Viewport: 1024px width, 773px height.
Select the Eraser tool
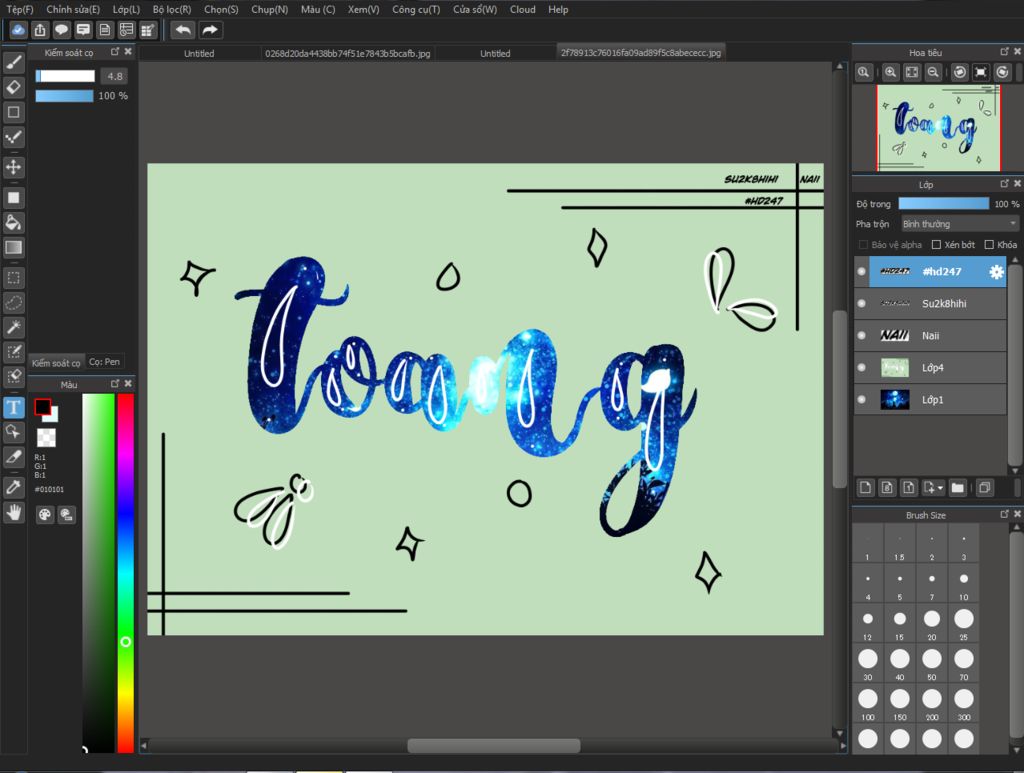(x=14, y=87)
